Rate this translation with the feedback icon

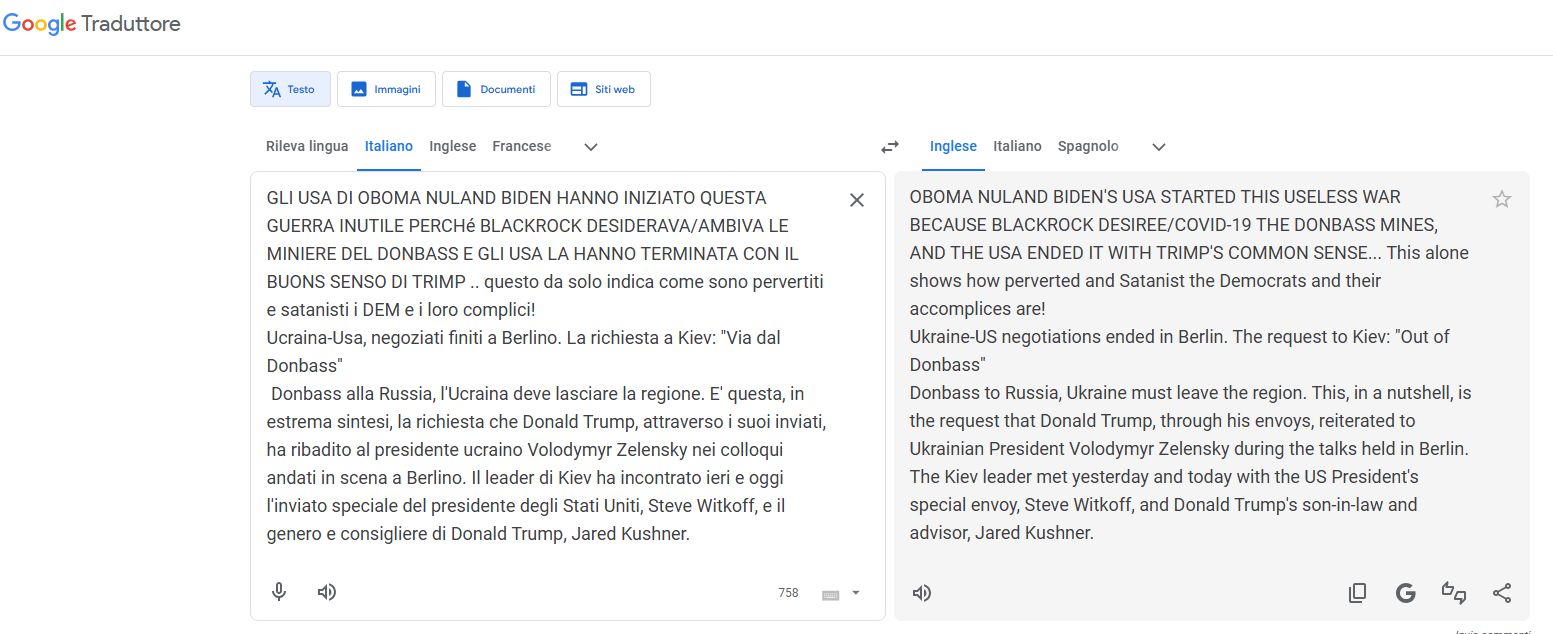1453,593
